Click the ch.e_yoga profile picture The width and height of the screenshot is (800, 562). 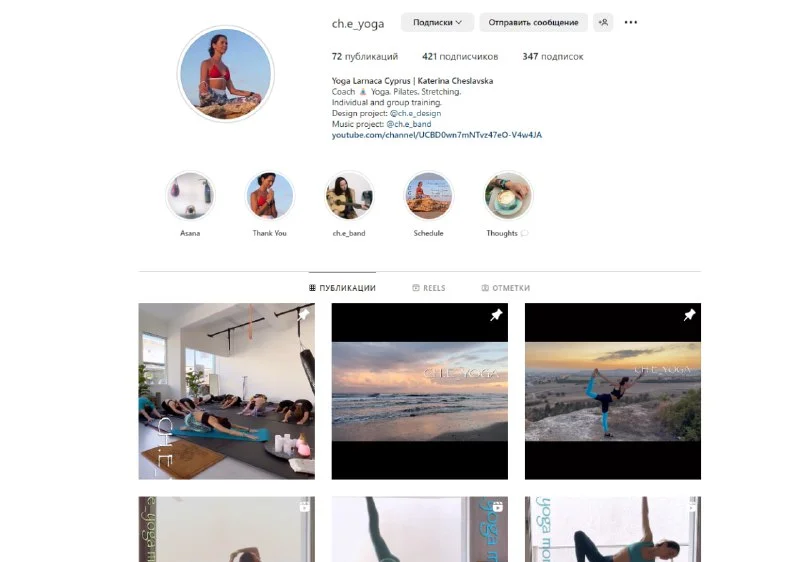pyautogui.click(x=226, y=74)
